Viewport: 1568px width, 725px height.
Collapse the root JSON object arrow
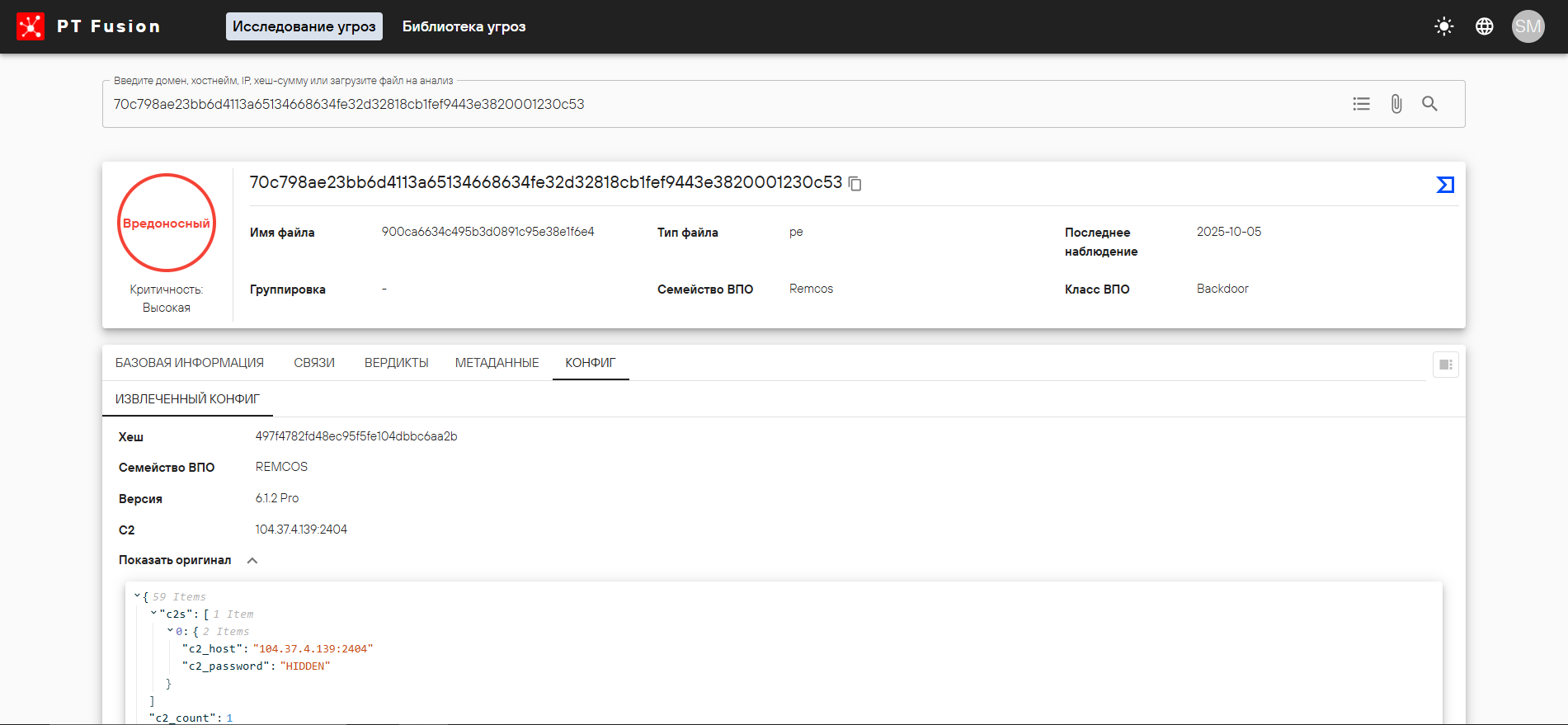click(x=137, y=596)
